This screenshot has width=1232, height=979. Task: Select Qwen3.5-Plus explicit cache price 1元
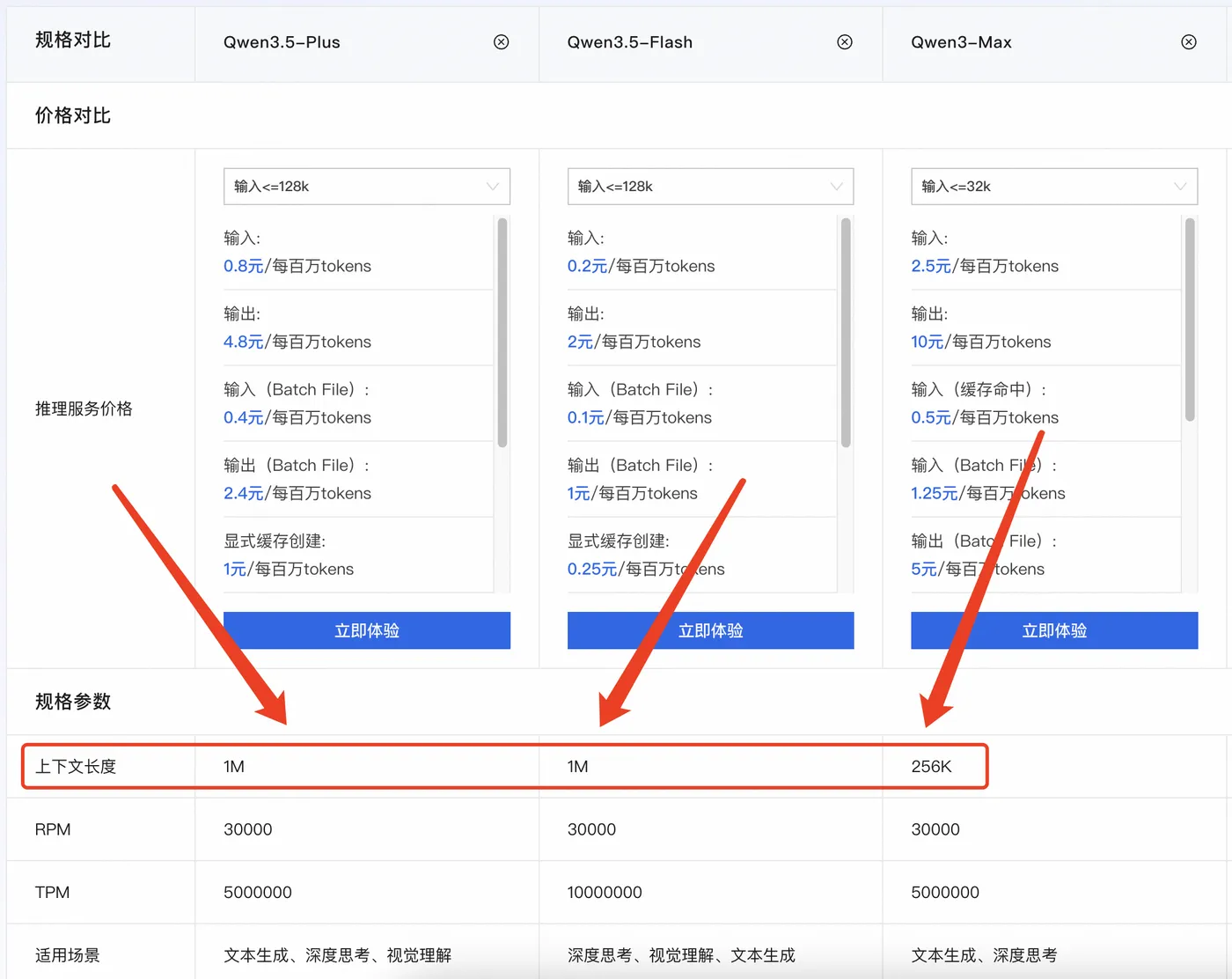click(235, 569)
